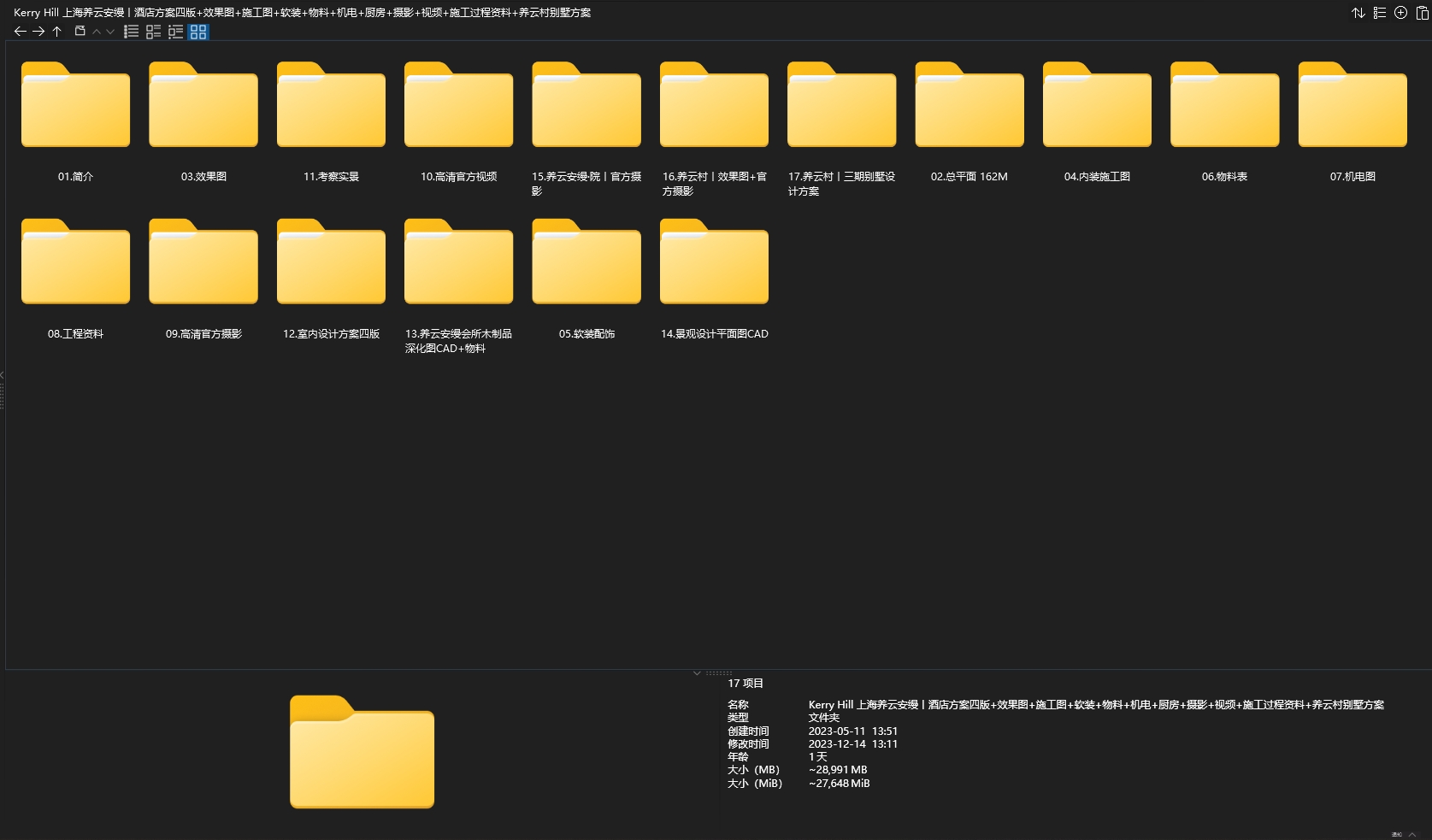
Task: Click the 大小 (MB) label
Action: [x=753, y=770]
